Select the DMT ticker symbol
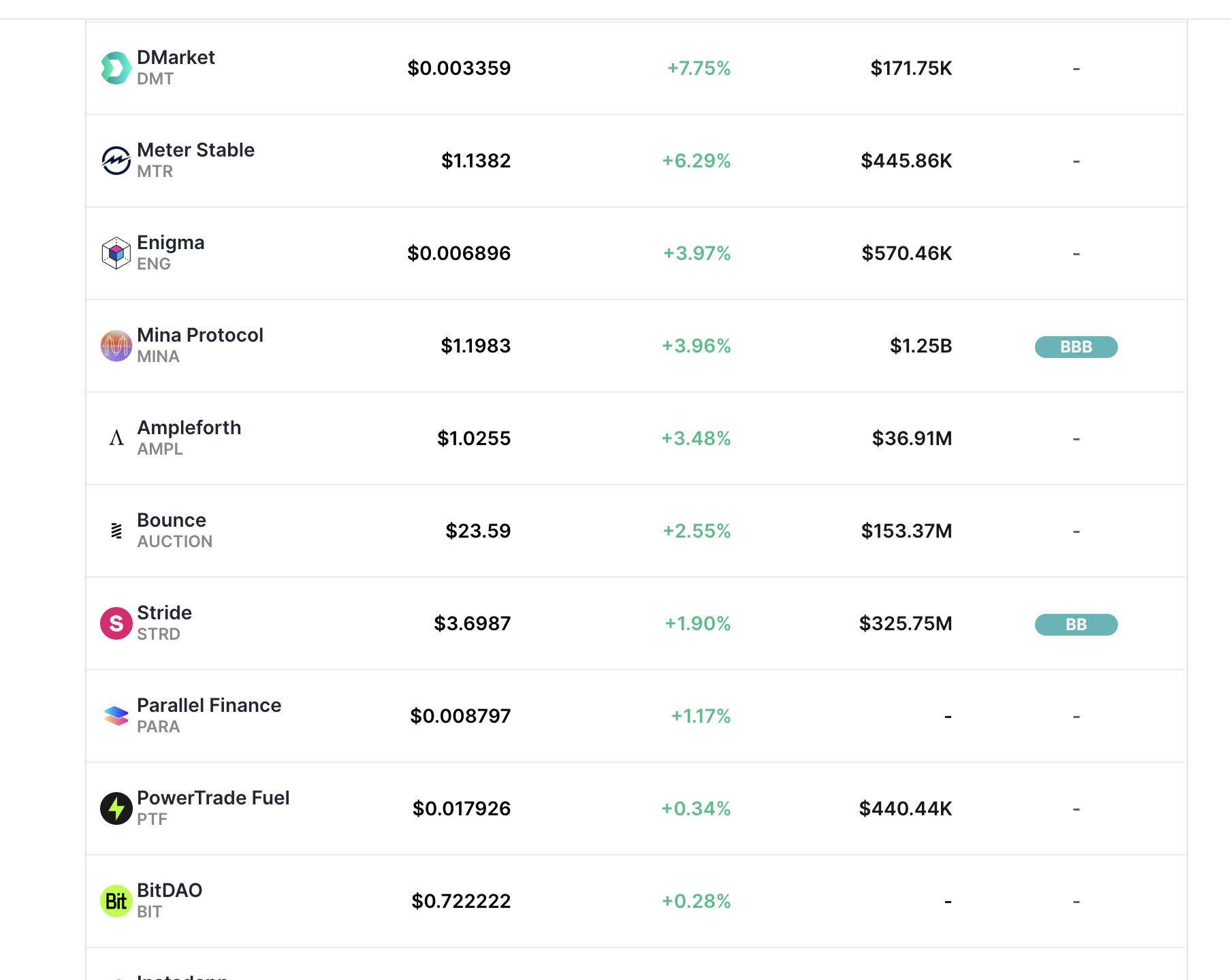 click(x=155, y=79)
